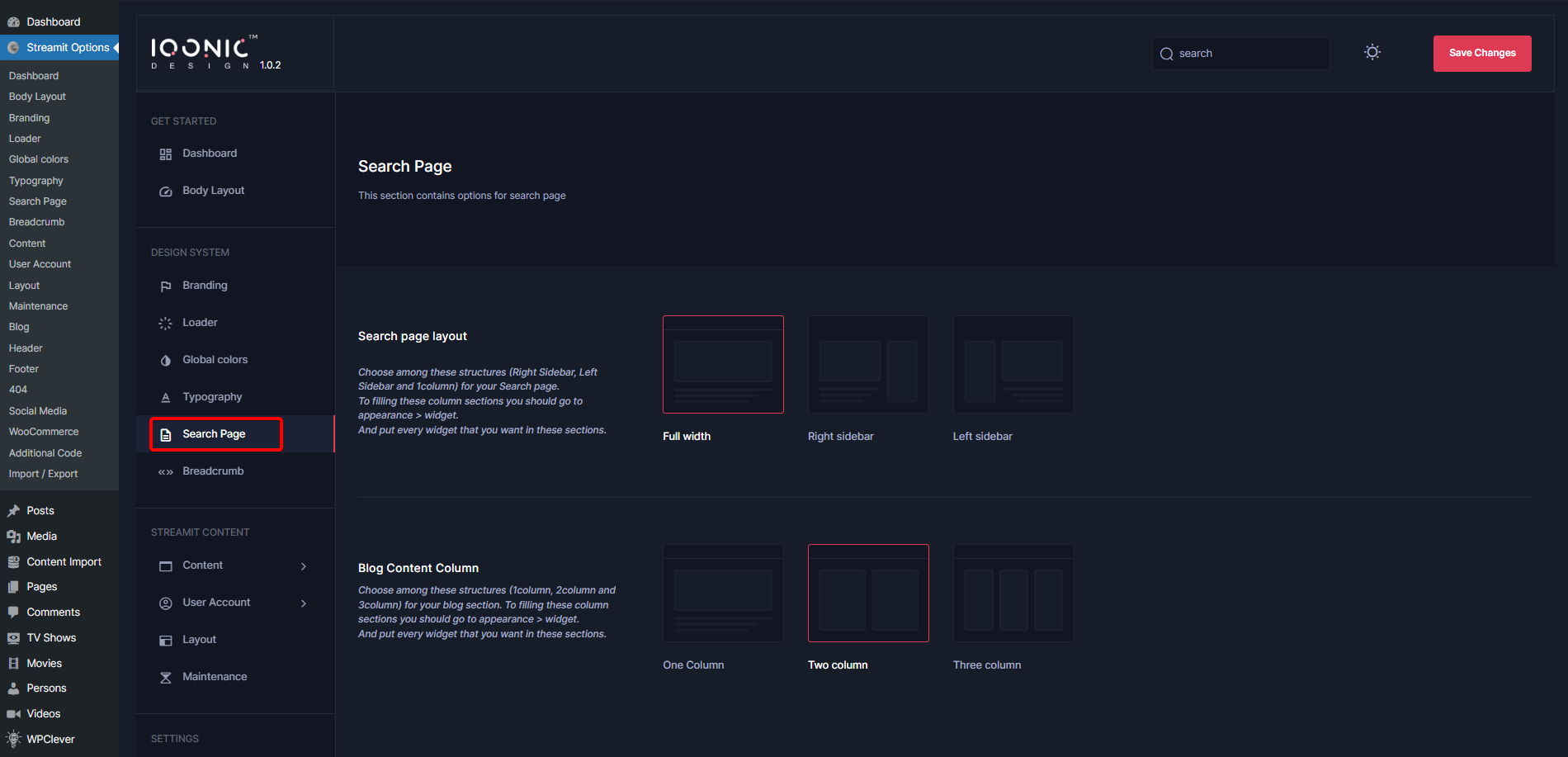Click the Dashboard grid icon in Get Started

pos(165,154)
